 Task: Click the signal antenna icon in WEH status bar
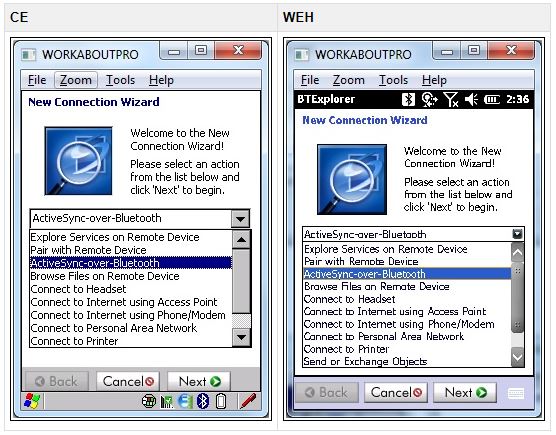pos(451,100)
